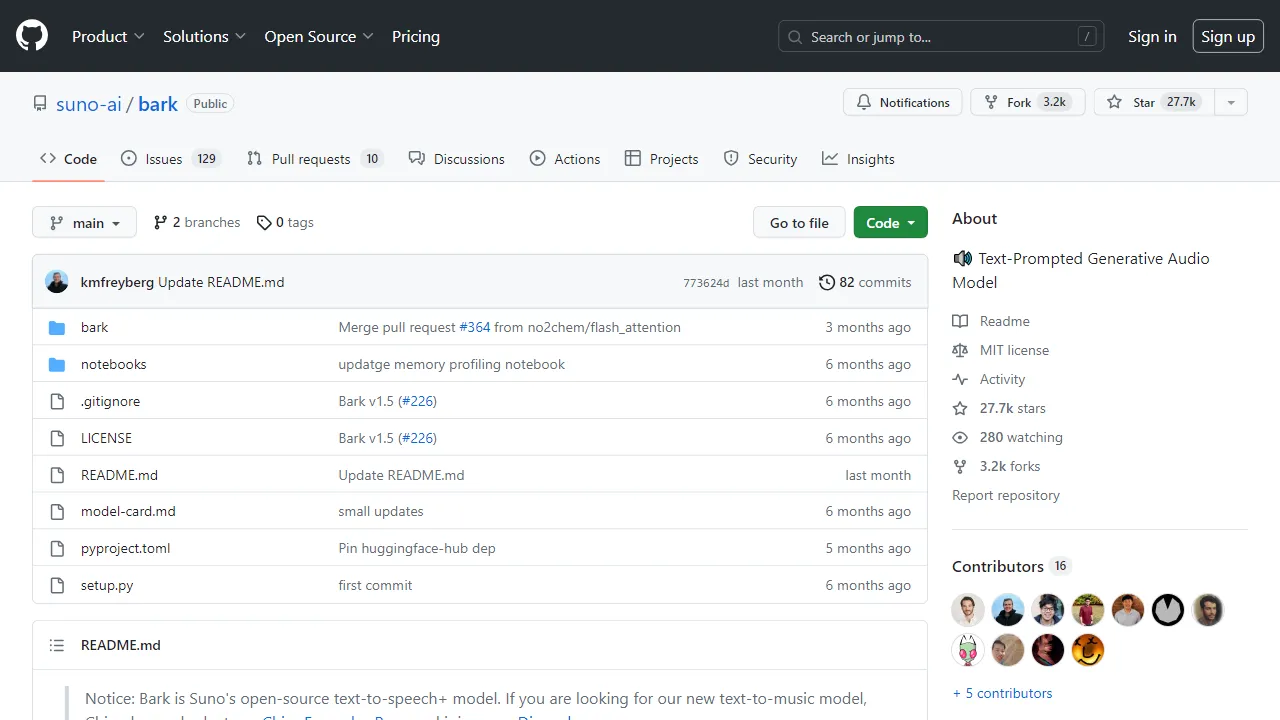The width and height of the screenshot is (1280, 720).
Task: Open the Pull requests tab
Action: coord(315,159)
